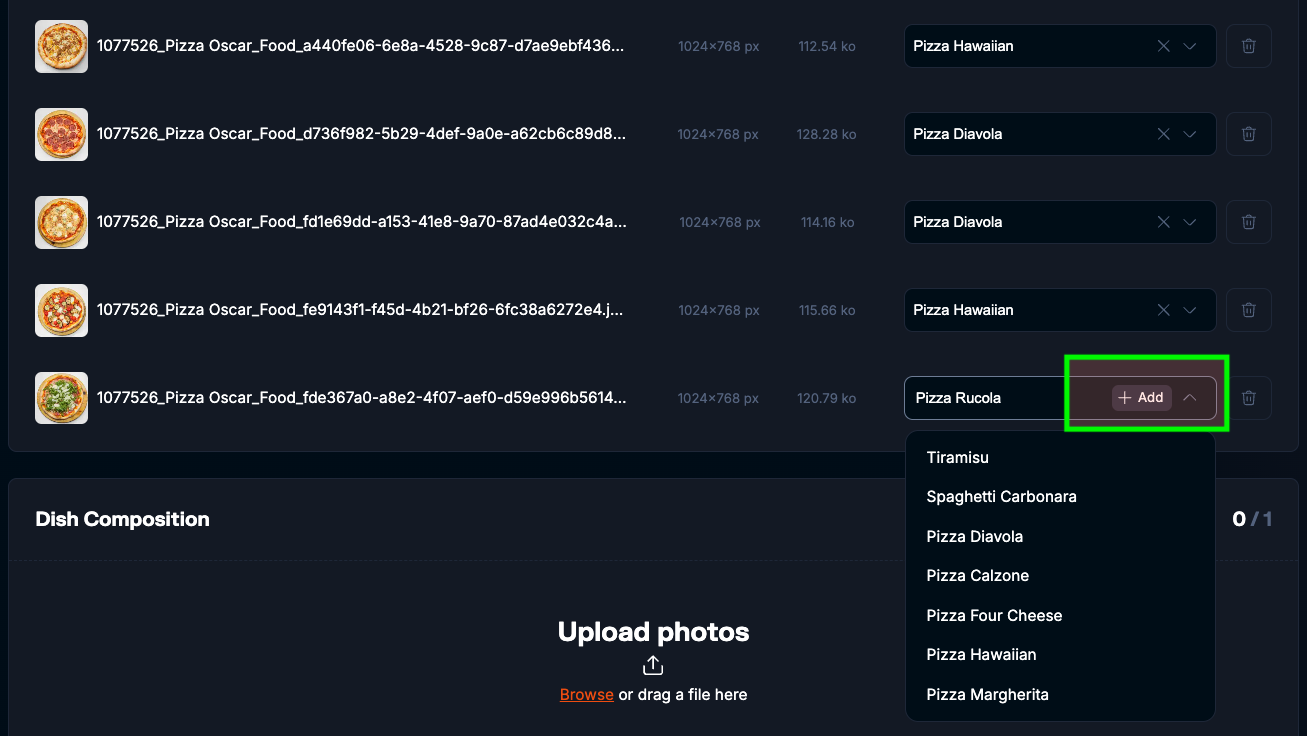The width and height of the screenshot is (1307, 736).
Task: Open the first Pizza Hawaiian tag dropdown
Action: click(x=1190, y=46)
